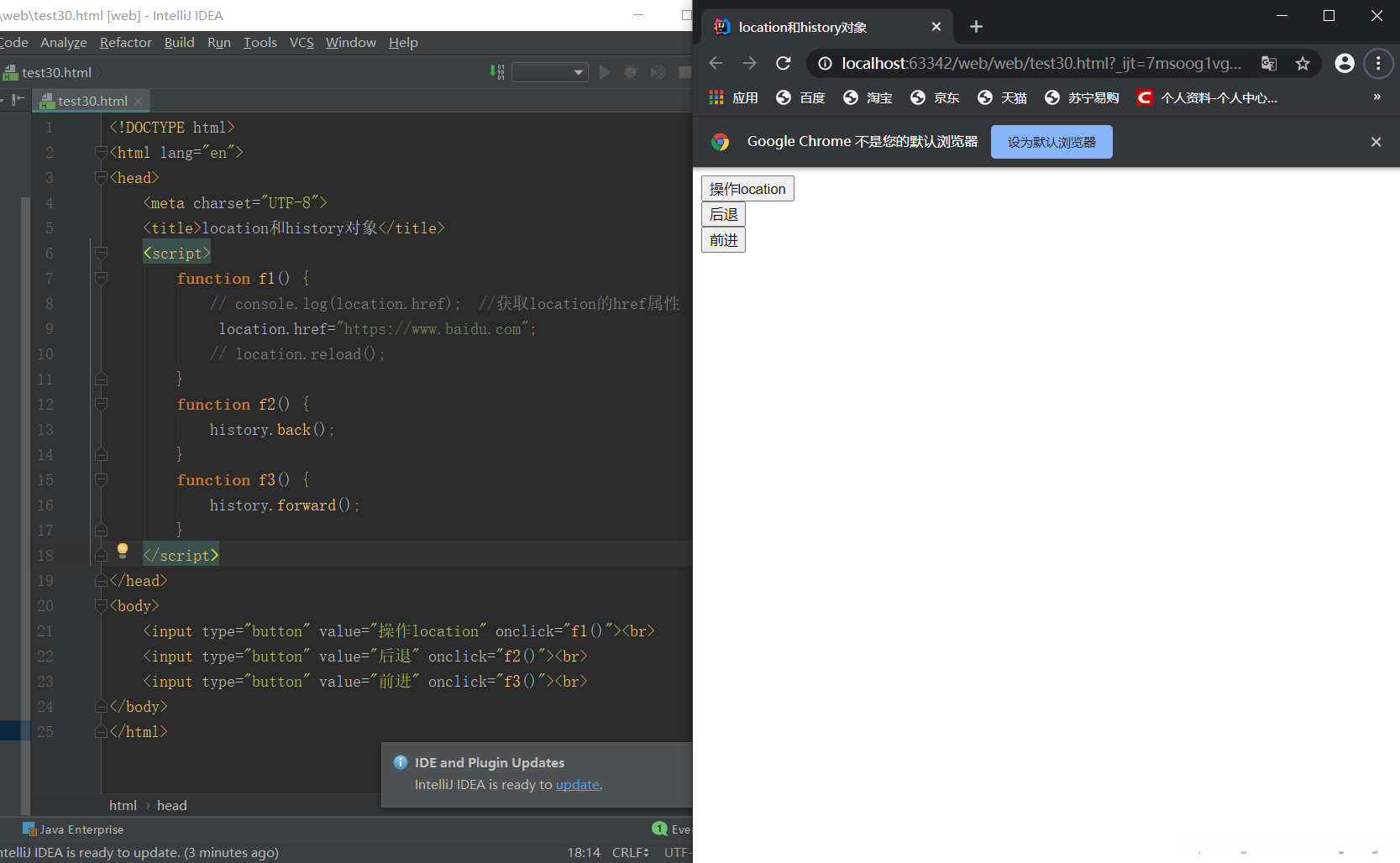Open the Event Log status icon
The width and height of the screenshot is (1400, 863).
coord(660,829)
